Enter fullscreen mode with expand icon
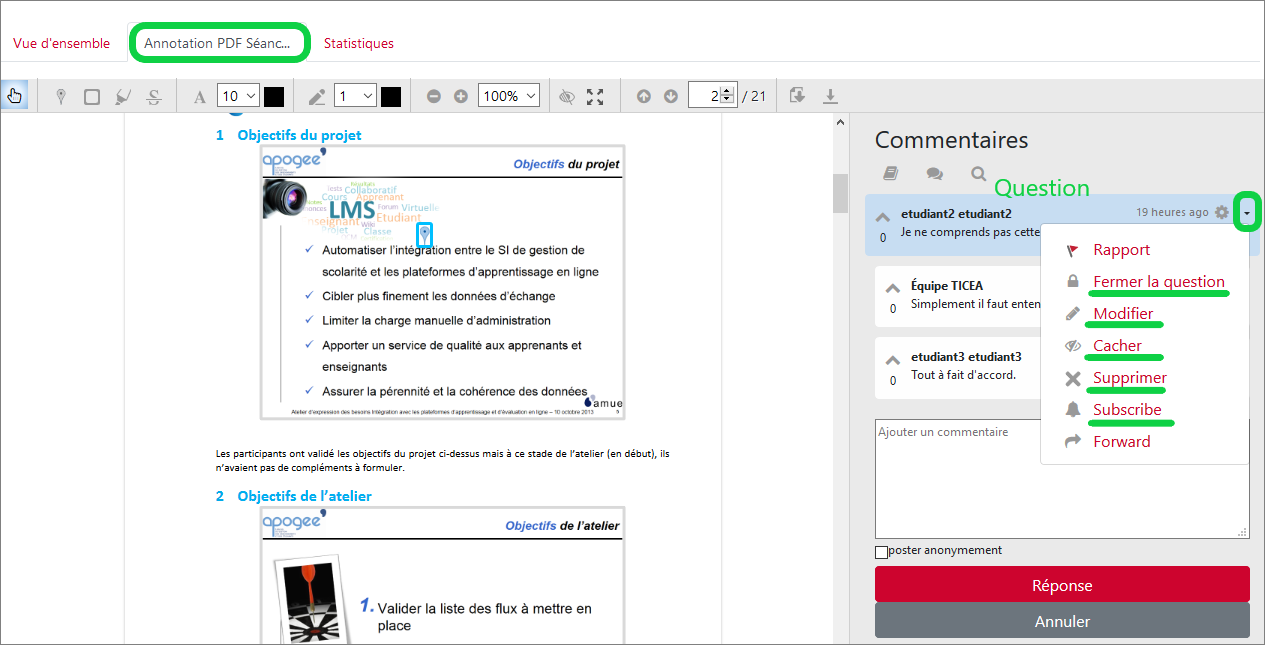1265x645 pixels. pyautogui.click(x=595, y=96)
